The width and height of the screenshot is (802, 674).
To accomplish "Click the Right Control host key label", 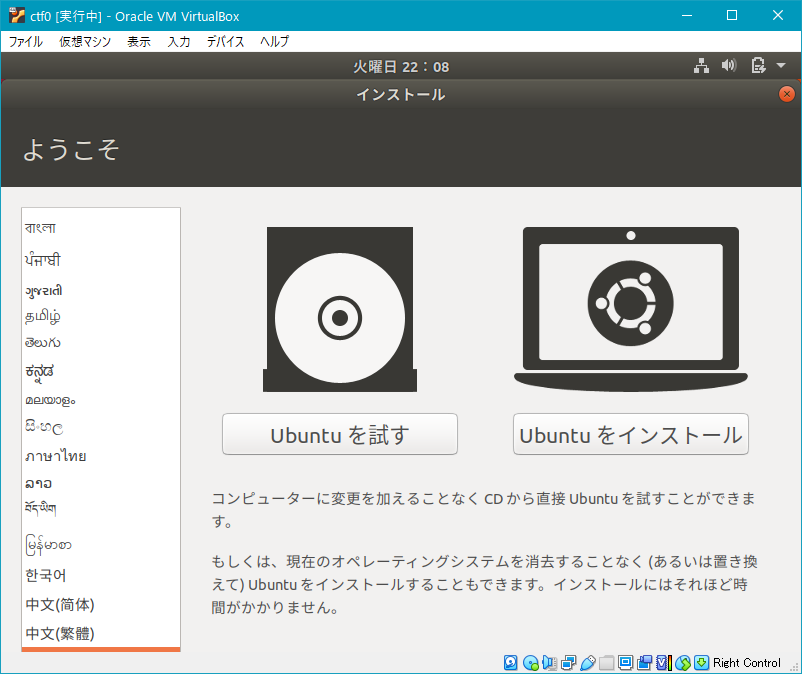I will pyautogui.click(x=747, y=663).
